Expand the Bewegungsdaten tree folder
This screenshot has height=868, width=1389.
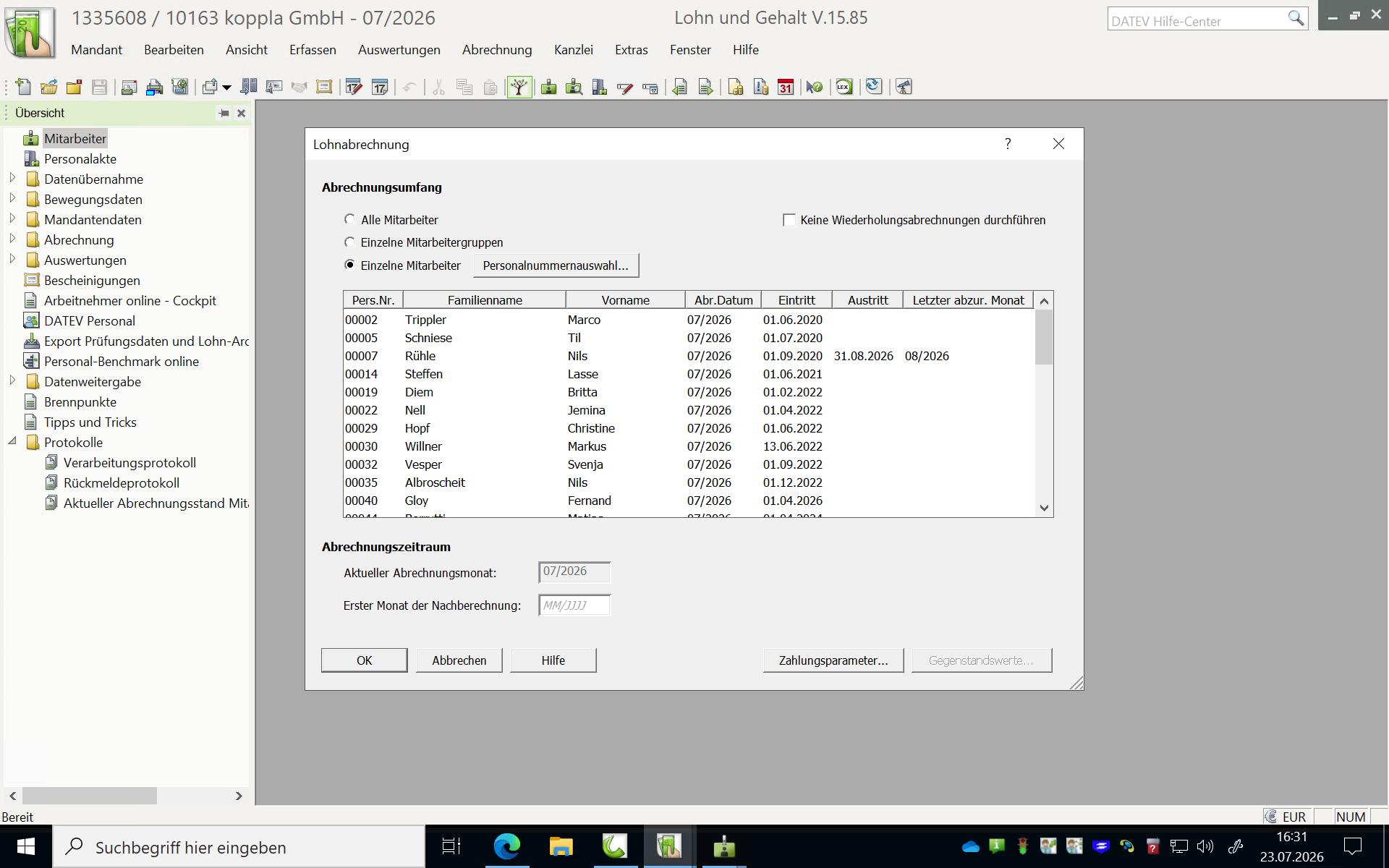coord(12,198)
